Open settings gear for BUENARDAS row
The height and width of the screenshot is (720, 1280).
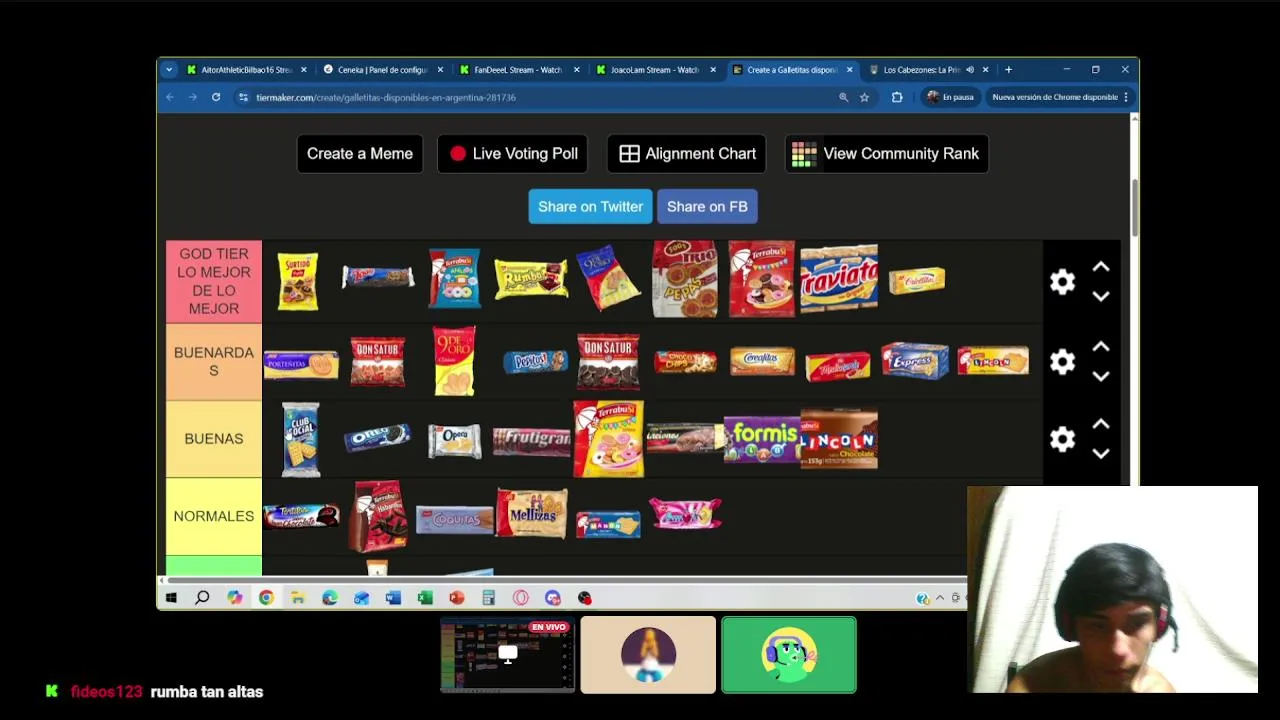(x=1062, y=361)
